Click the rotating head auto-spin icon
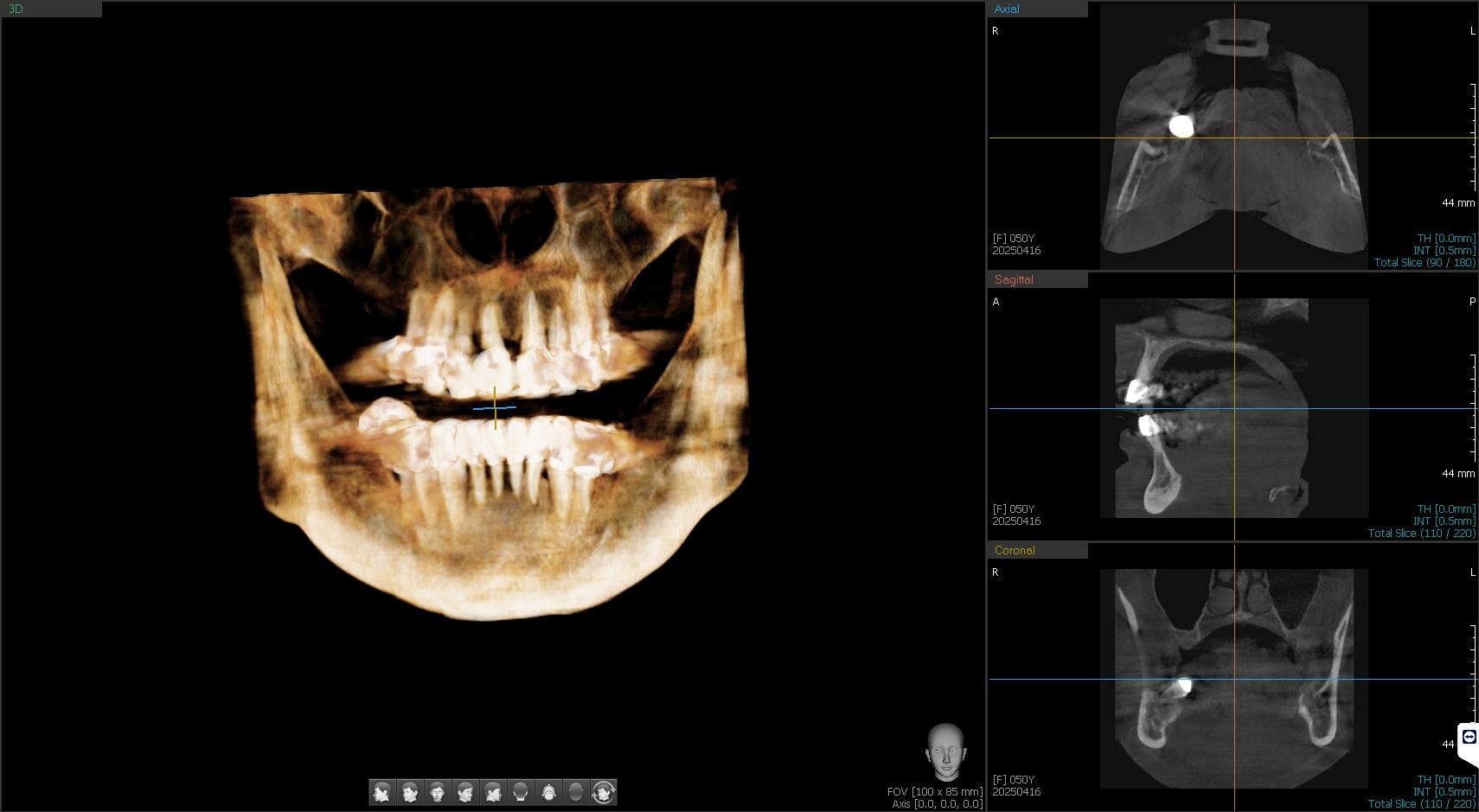Image resolution: width=1479 pixels, height=812 pixels. (x=604, y=792)
